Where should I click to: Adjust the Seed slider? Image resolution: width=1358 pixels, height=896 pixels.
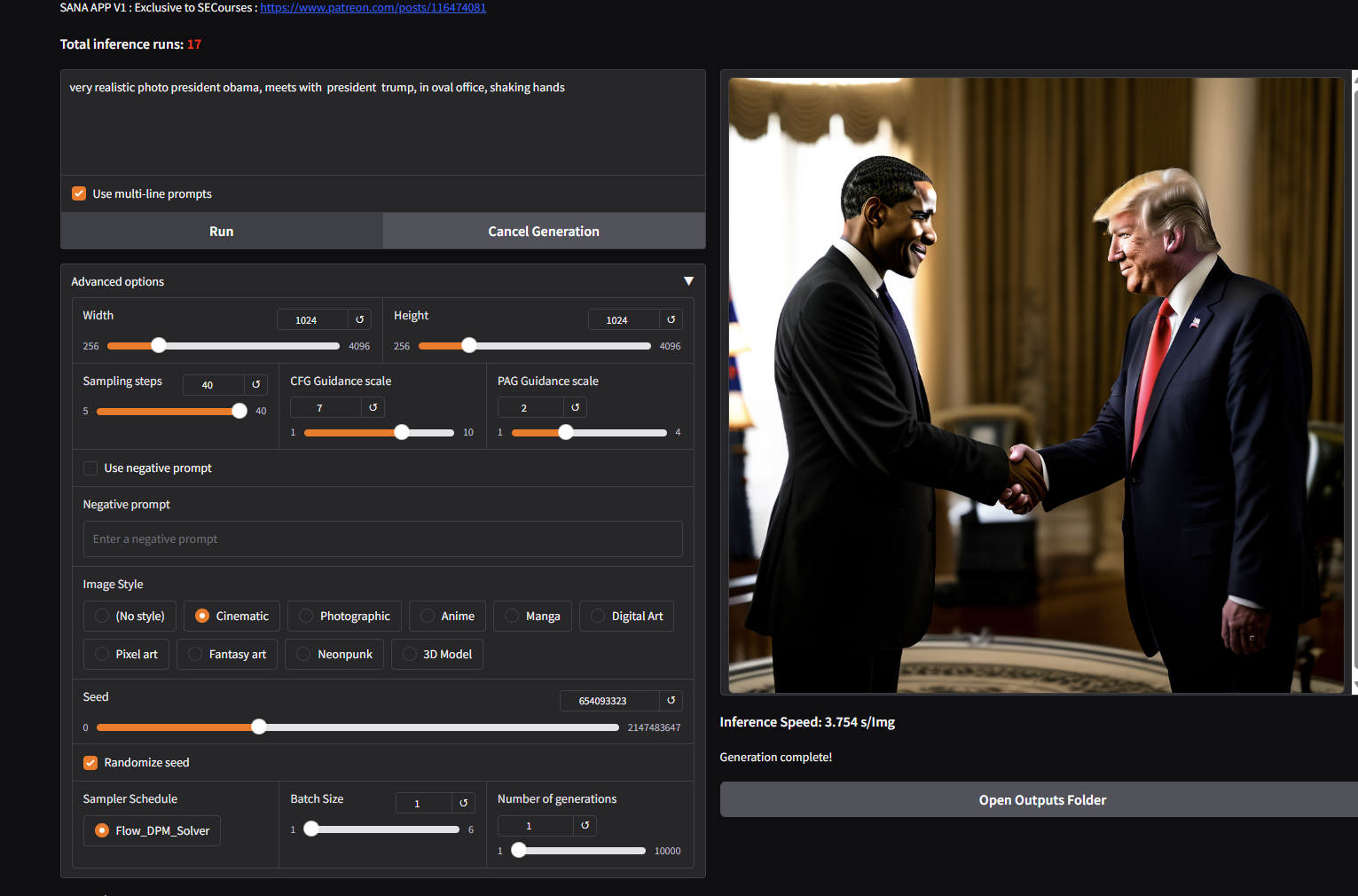coord(357,727)
